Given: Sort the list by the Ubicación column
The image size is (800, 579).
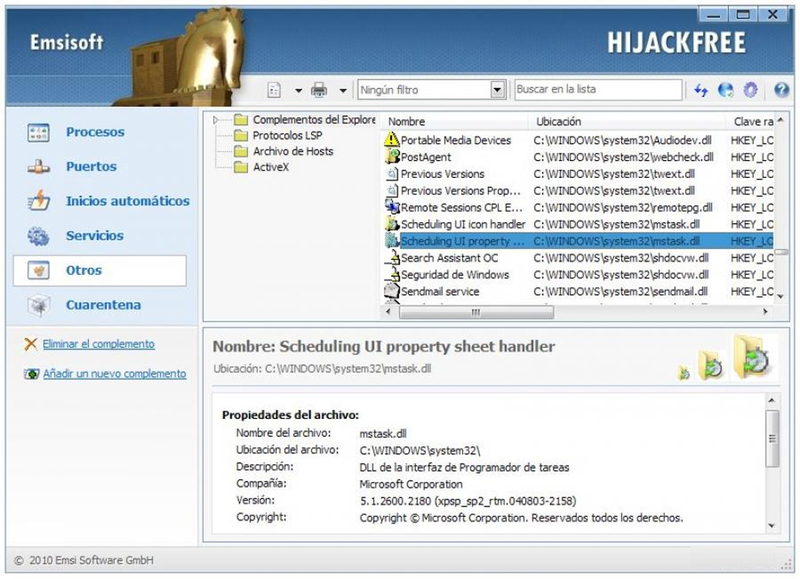Looking at the screenshot, I should click(627, 121).
